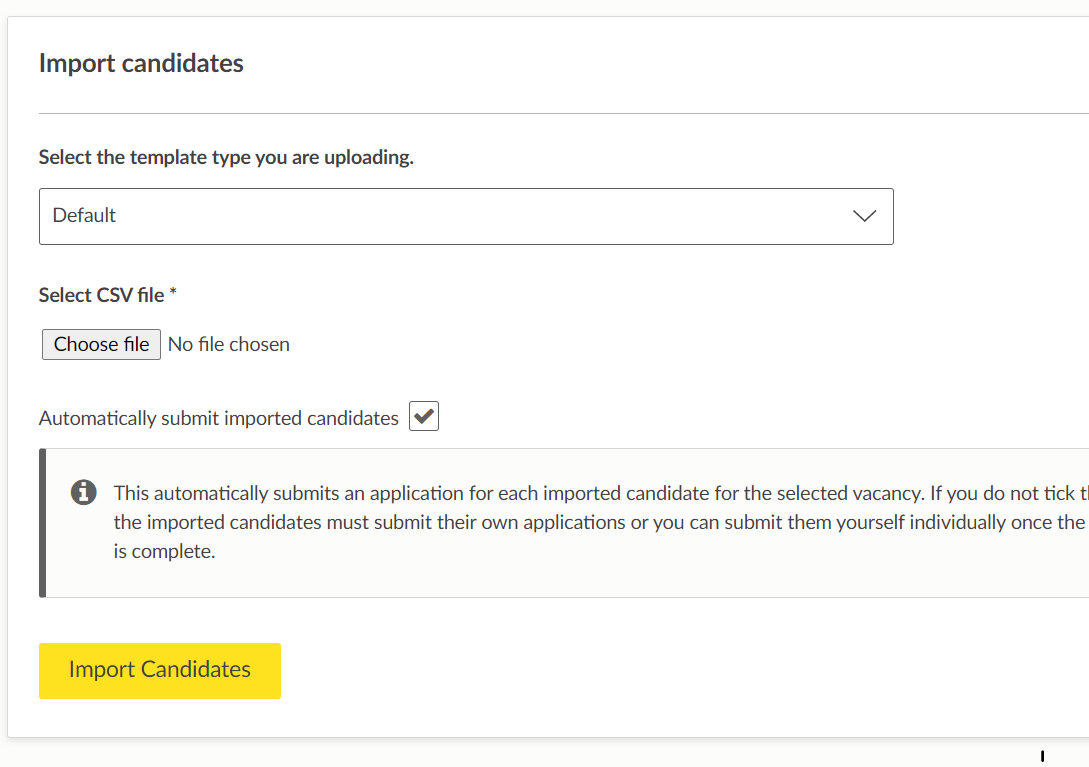Screen dimensions: 1089x767
Task: Click the 'No file chosen' text
Action: point(229,344)
